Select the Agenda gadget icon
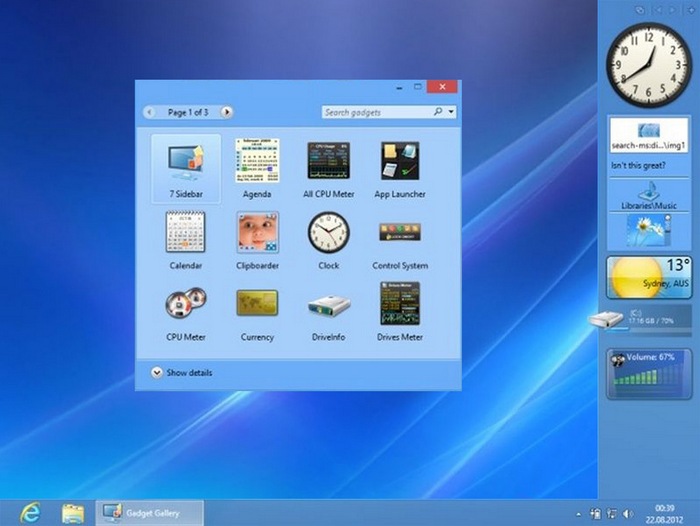The image size is (700, 526). (x=257, y=160)
